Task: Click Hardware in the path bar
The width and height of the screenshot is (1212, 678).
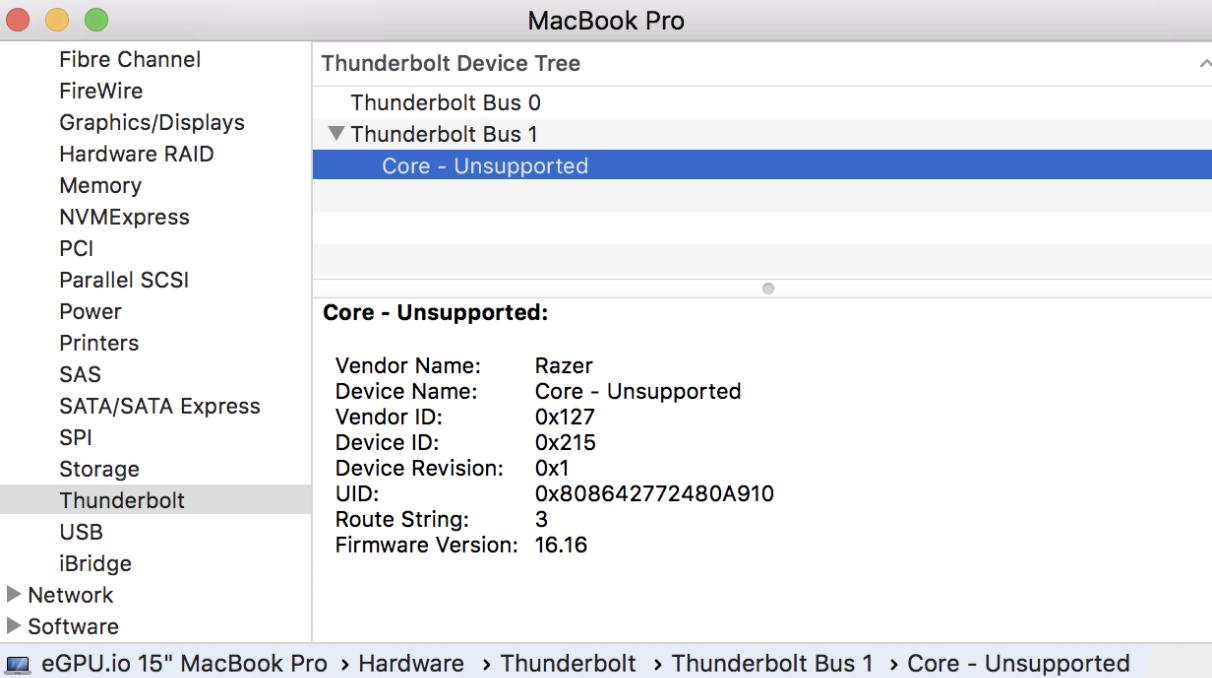Action: pyautogui.click(x=411, y=664)
